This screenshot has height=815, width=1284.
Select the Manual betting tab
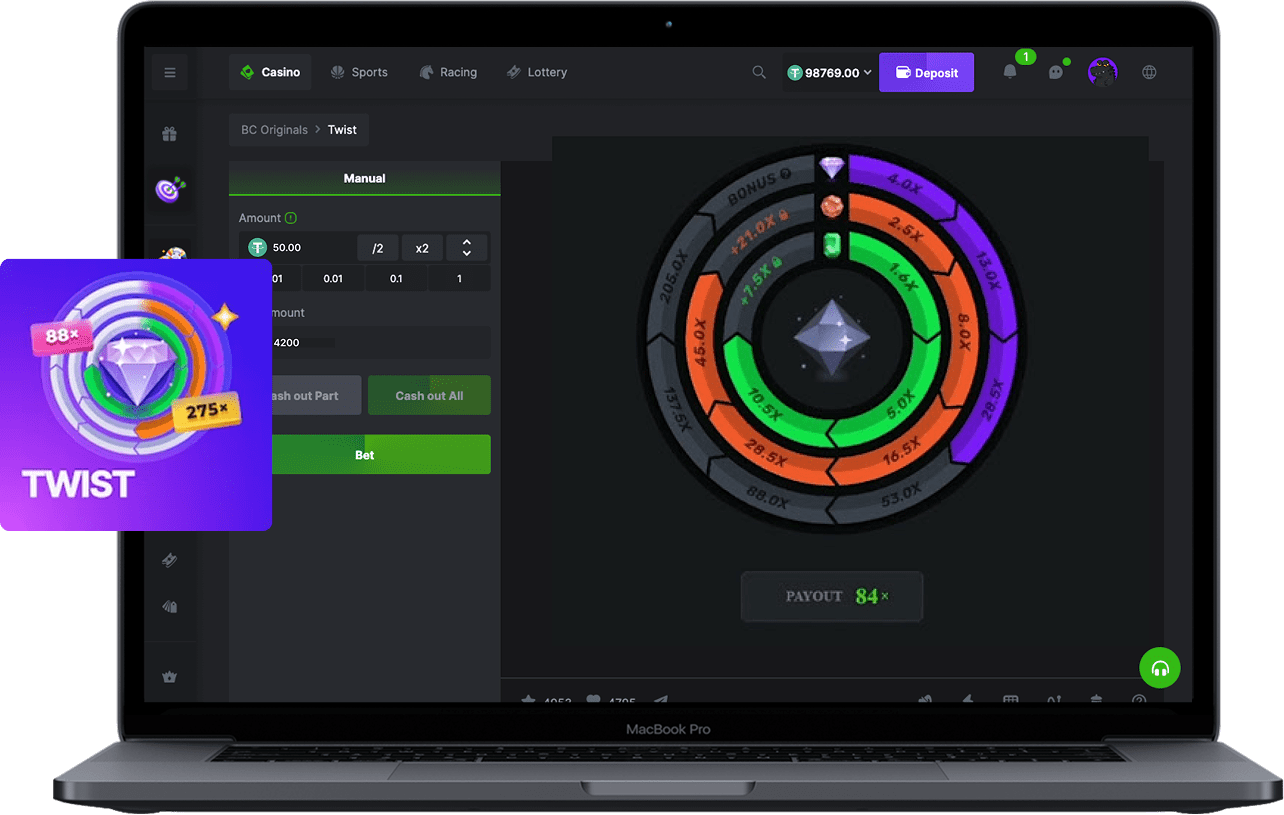tap(364, 178)
